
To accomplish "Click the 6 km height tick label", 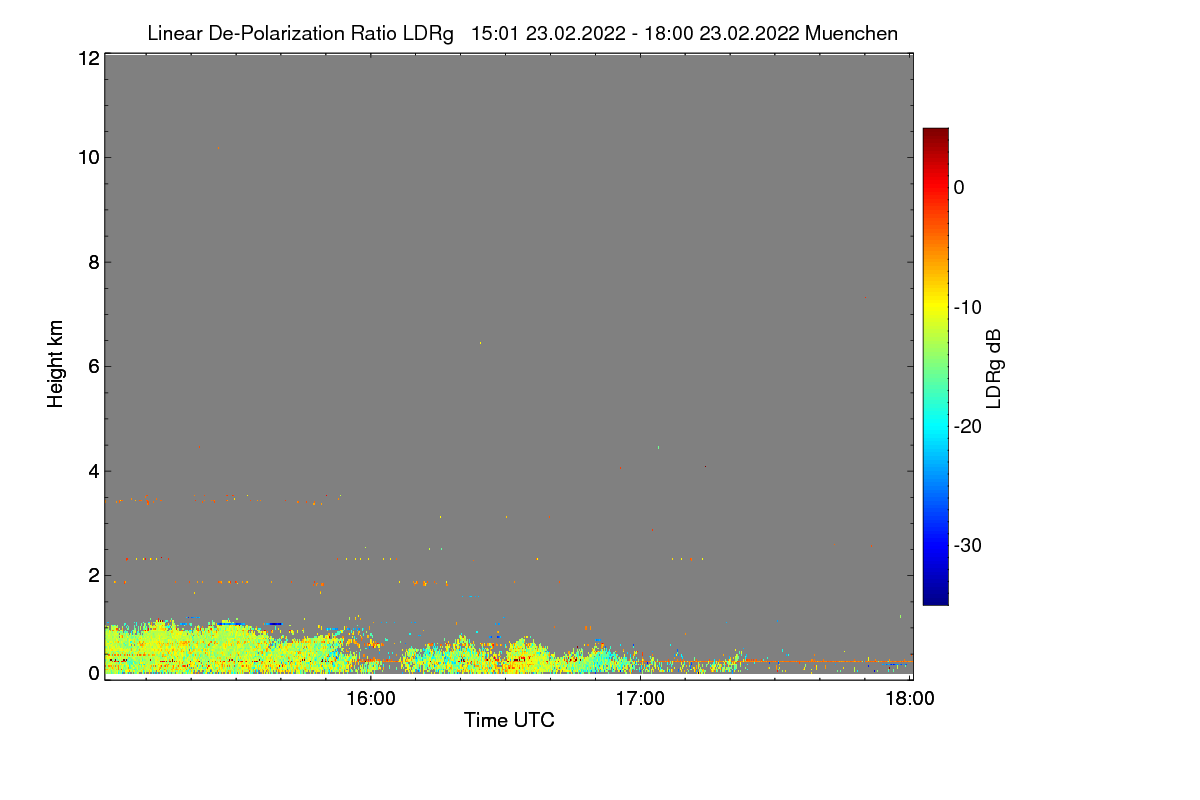I will [93, 366].
